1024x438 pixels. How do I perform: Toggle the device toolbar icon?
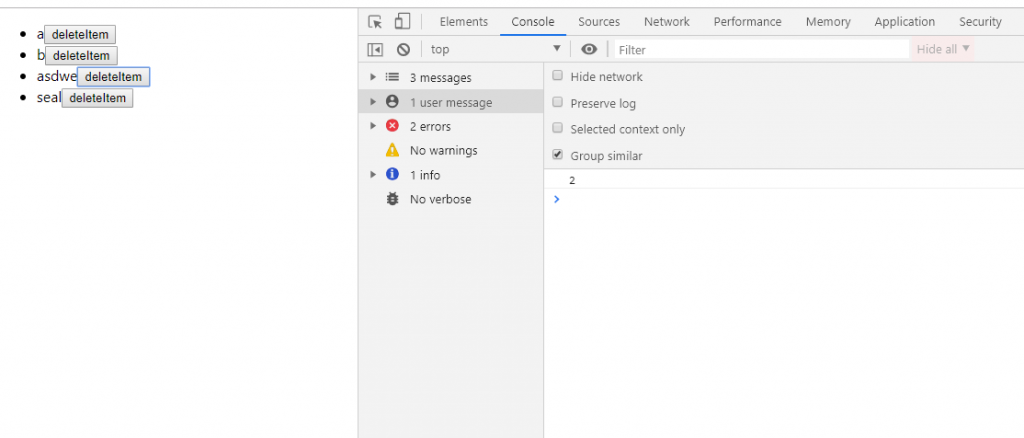tap(402, 22)
